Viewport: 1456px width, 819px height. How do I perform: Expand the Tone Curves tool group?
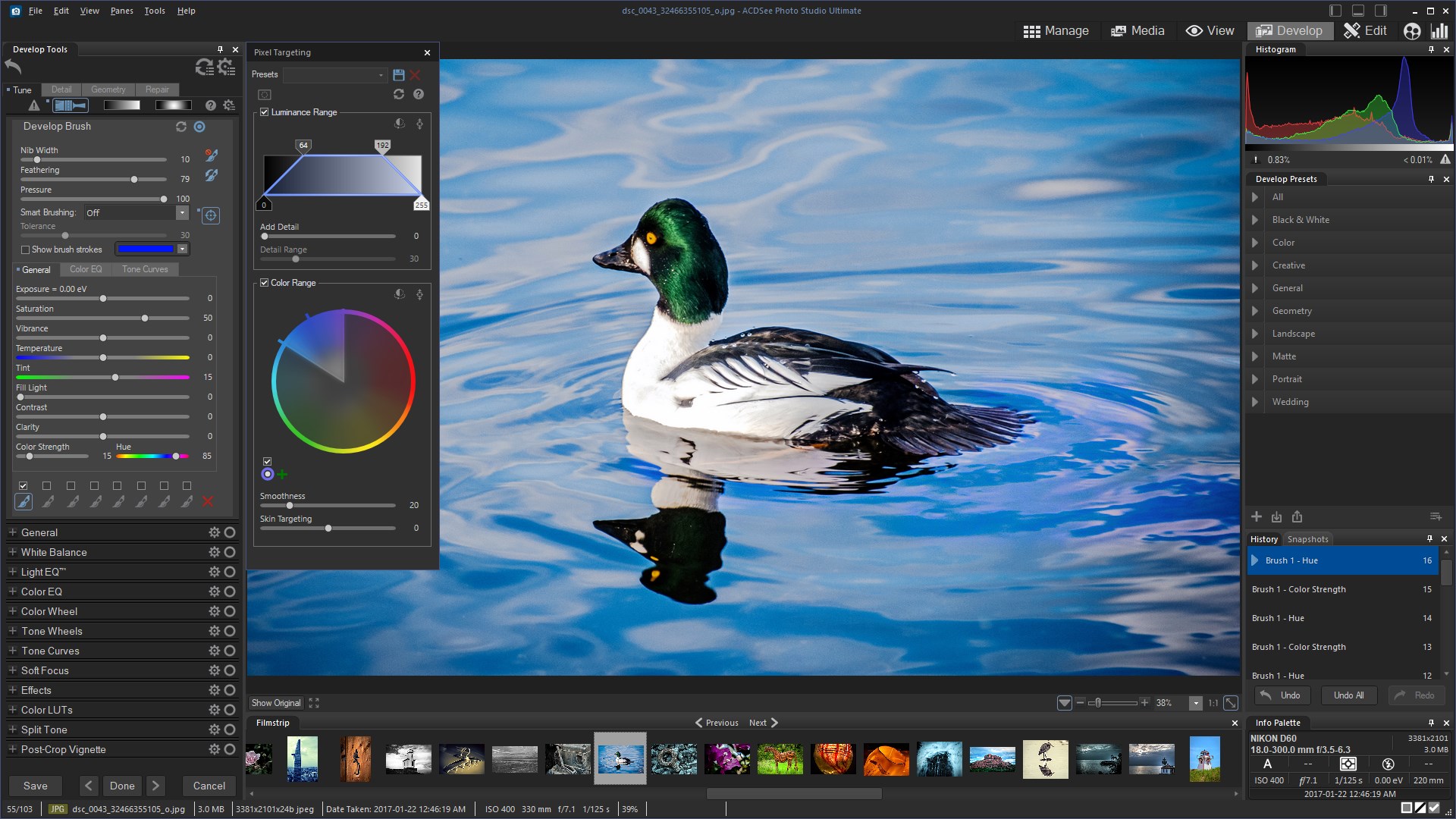[13, 651]
